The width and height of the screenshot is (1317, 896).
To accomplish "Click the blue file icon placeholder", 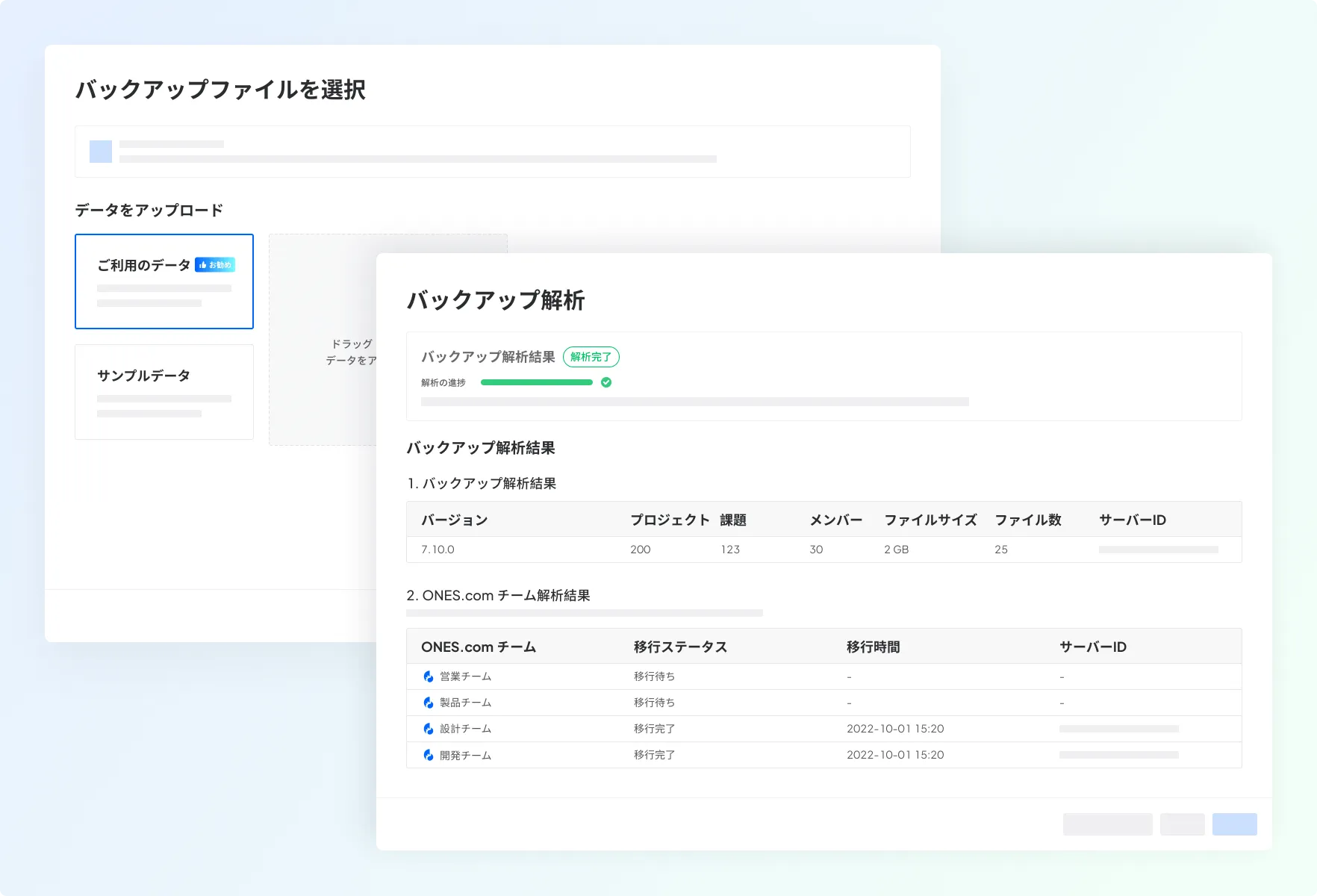I will tap(101, 152).
